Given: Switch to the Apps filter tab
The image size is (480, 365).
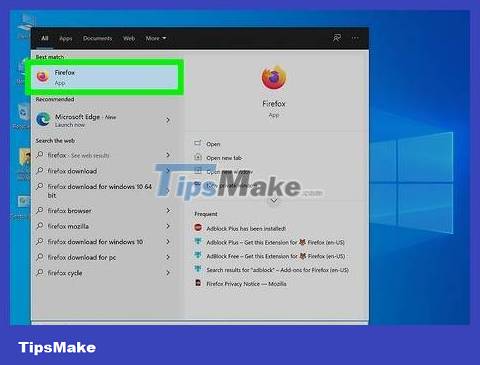Looking at the screenshot, I should [x=66, y=38].
